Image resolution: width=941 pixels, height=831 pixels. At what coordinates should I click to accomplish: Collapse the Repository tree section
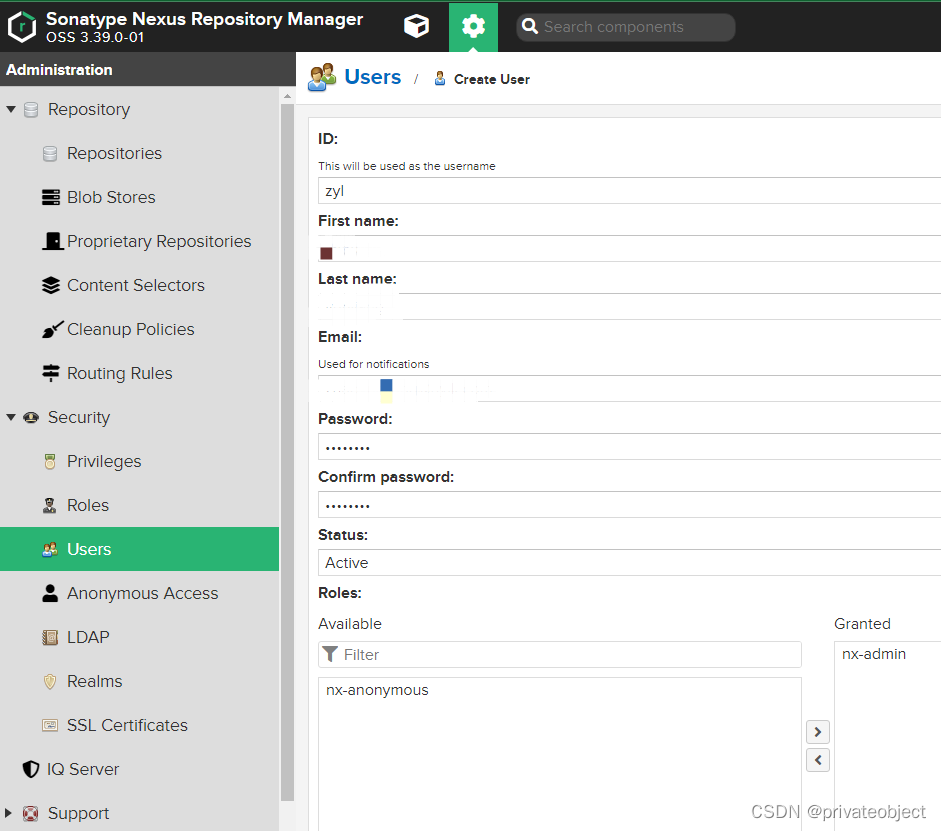click(x=11, y=109)
